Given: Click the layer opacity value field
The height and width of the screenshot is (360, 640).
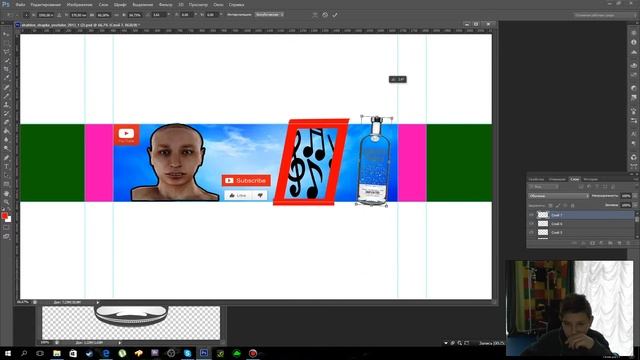Looking at the screenshot, I should point(626,196).
